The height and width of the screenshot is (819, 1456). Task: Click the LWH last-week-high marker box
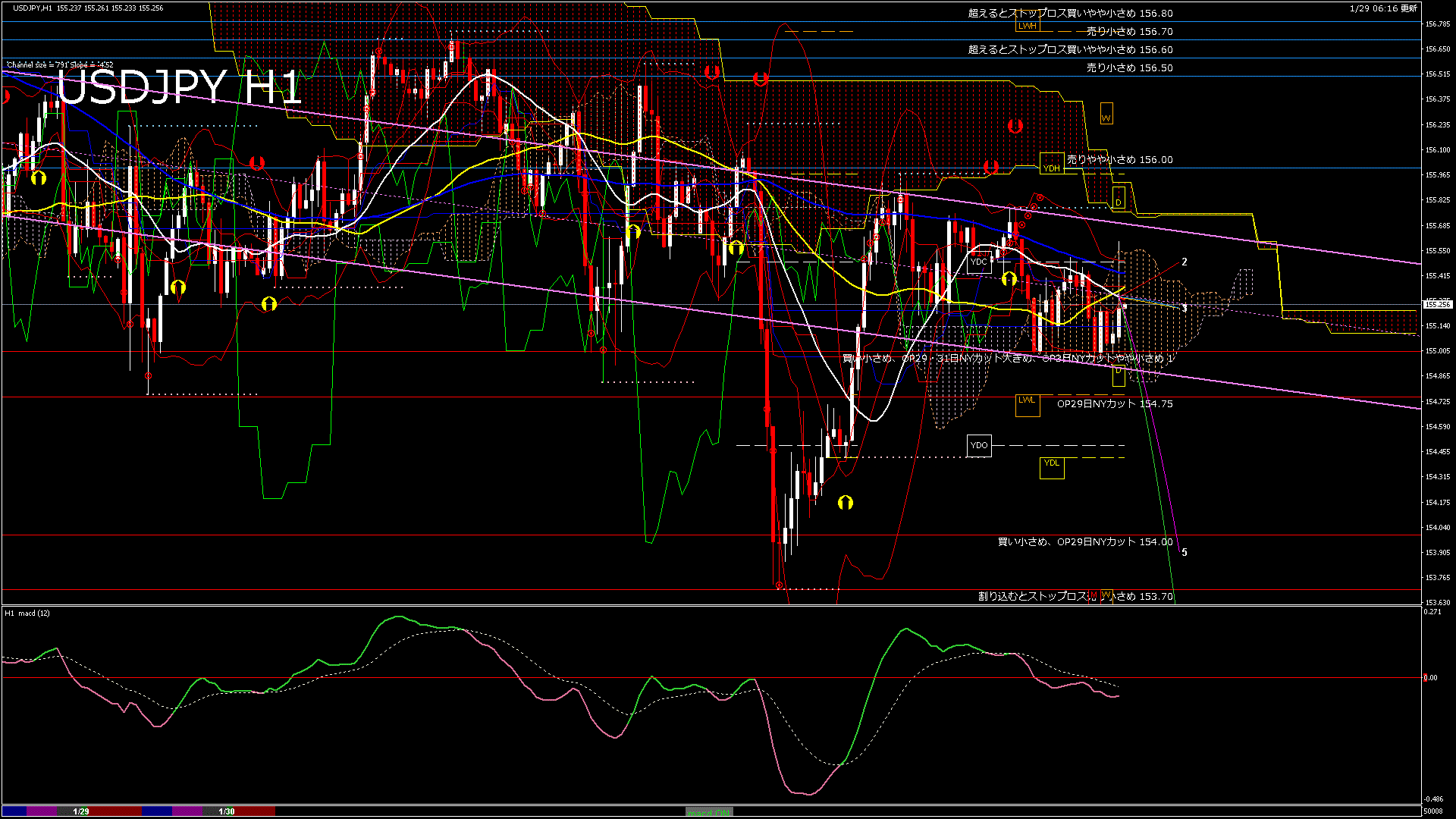coord(1028,26)
